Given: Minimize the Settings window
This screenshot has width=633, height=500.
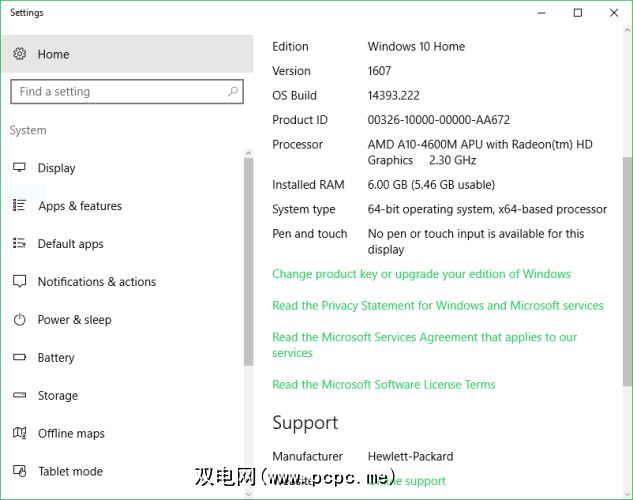Looking at the screenshot, I should [x=541, y=13].
